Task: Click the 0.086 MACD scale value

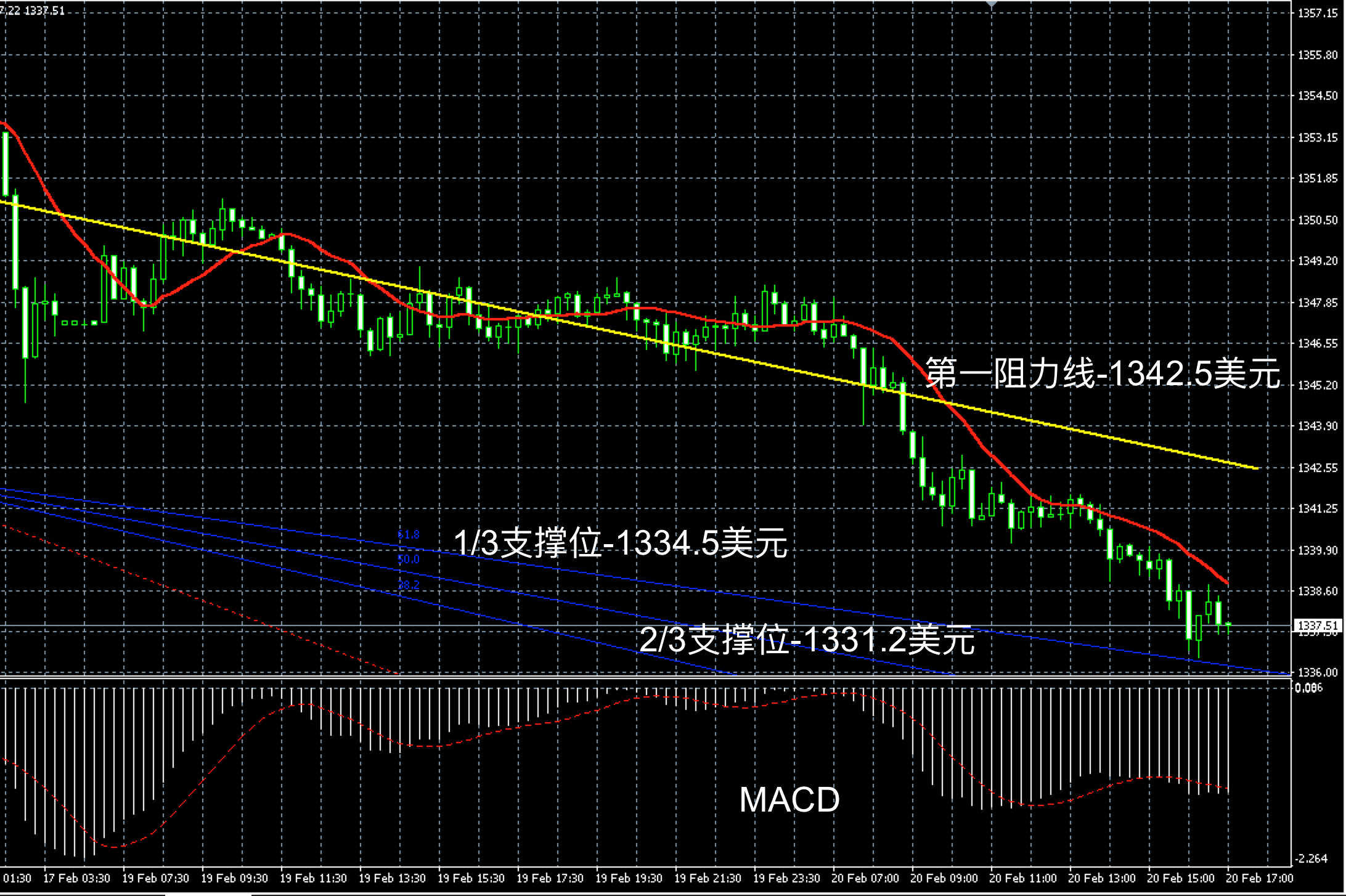Action: pos(1308,688)
